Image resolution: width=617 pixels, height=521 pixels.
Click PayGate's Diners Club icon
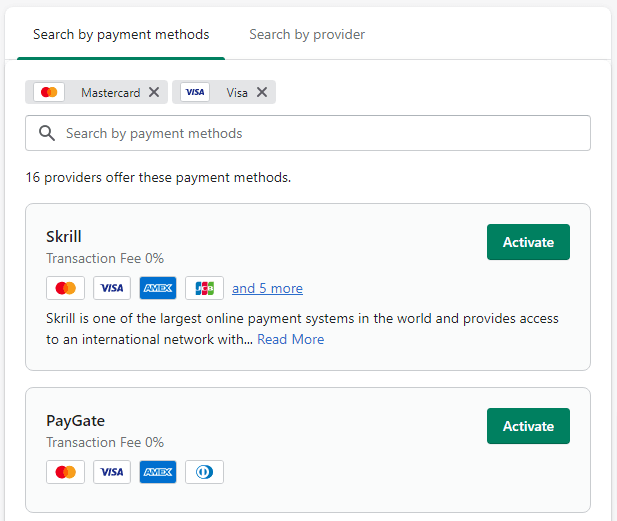[x=204, y=472]
